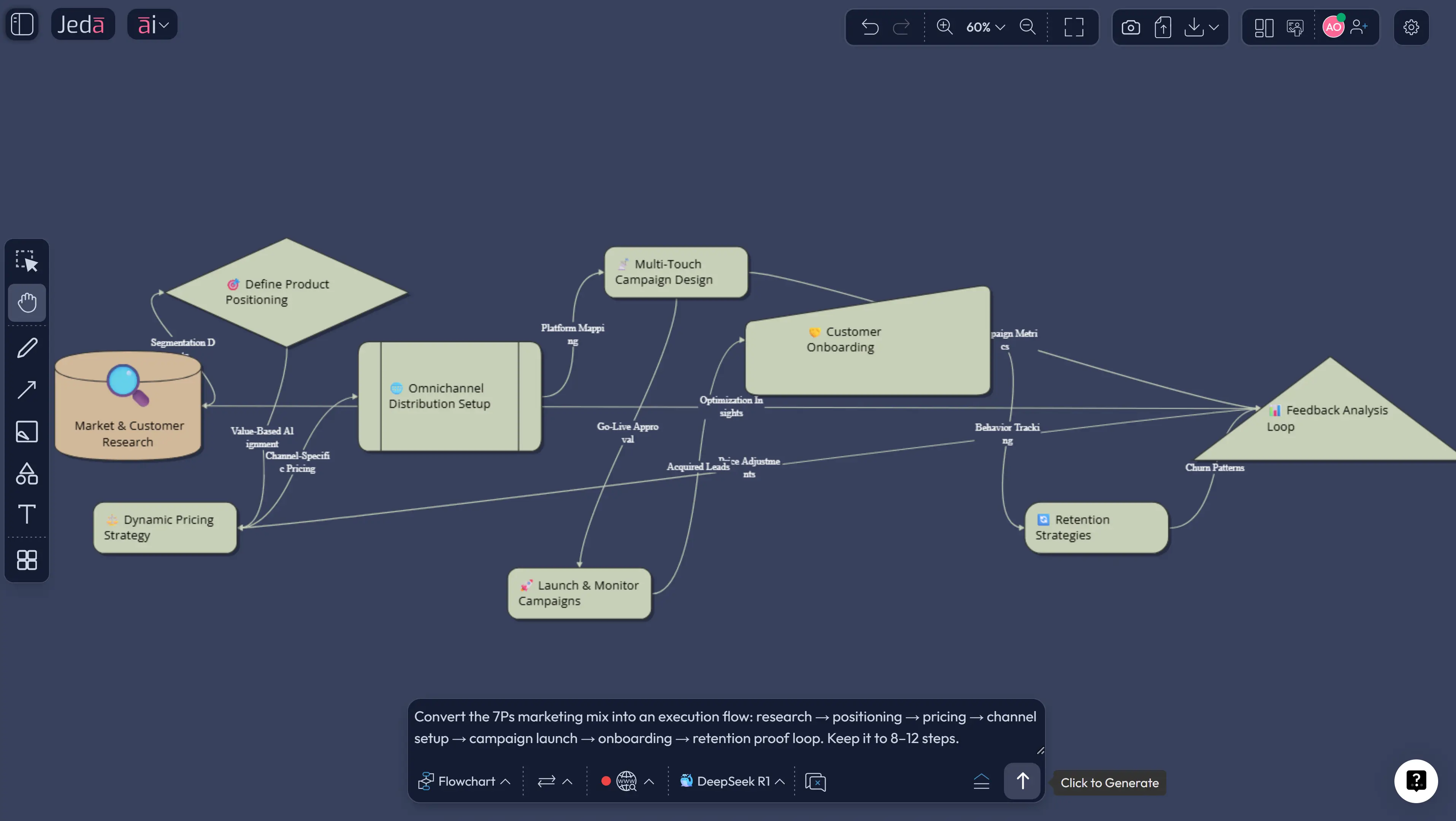Click the fullscreen fit icon
Screen dimensions: 1456x821
click(x=1073, y=27)
